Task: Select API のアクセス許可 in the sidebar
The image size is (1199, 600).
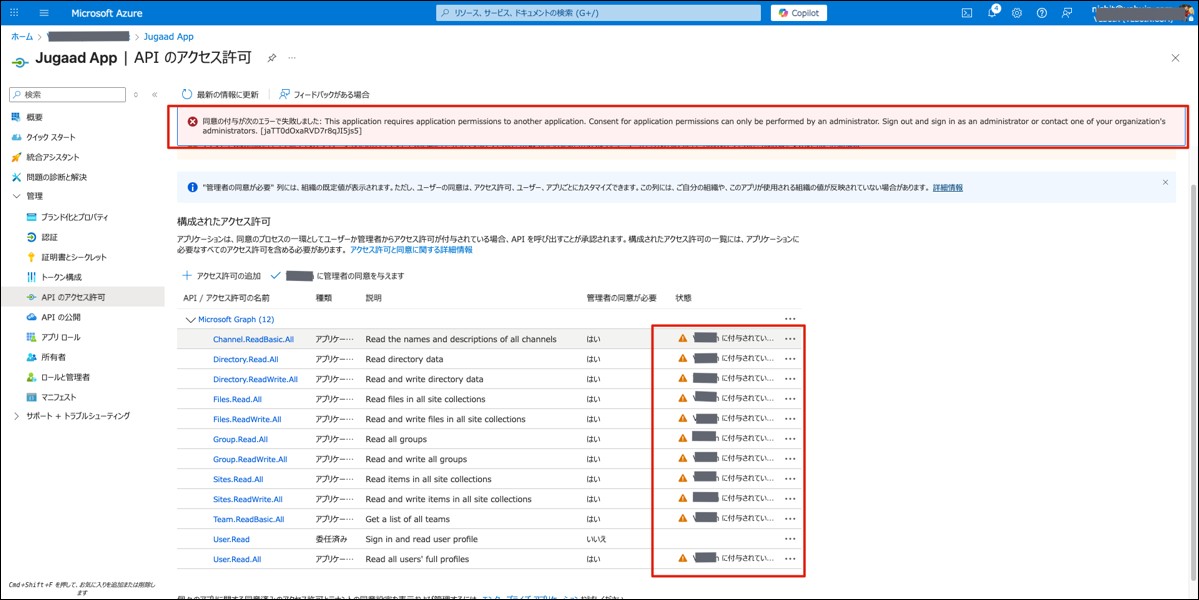Action: (83, 297)
